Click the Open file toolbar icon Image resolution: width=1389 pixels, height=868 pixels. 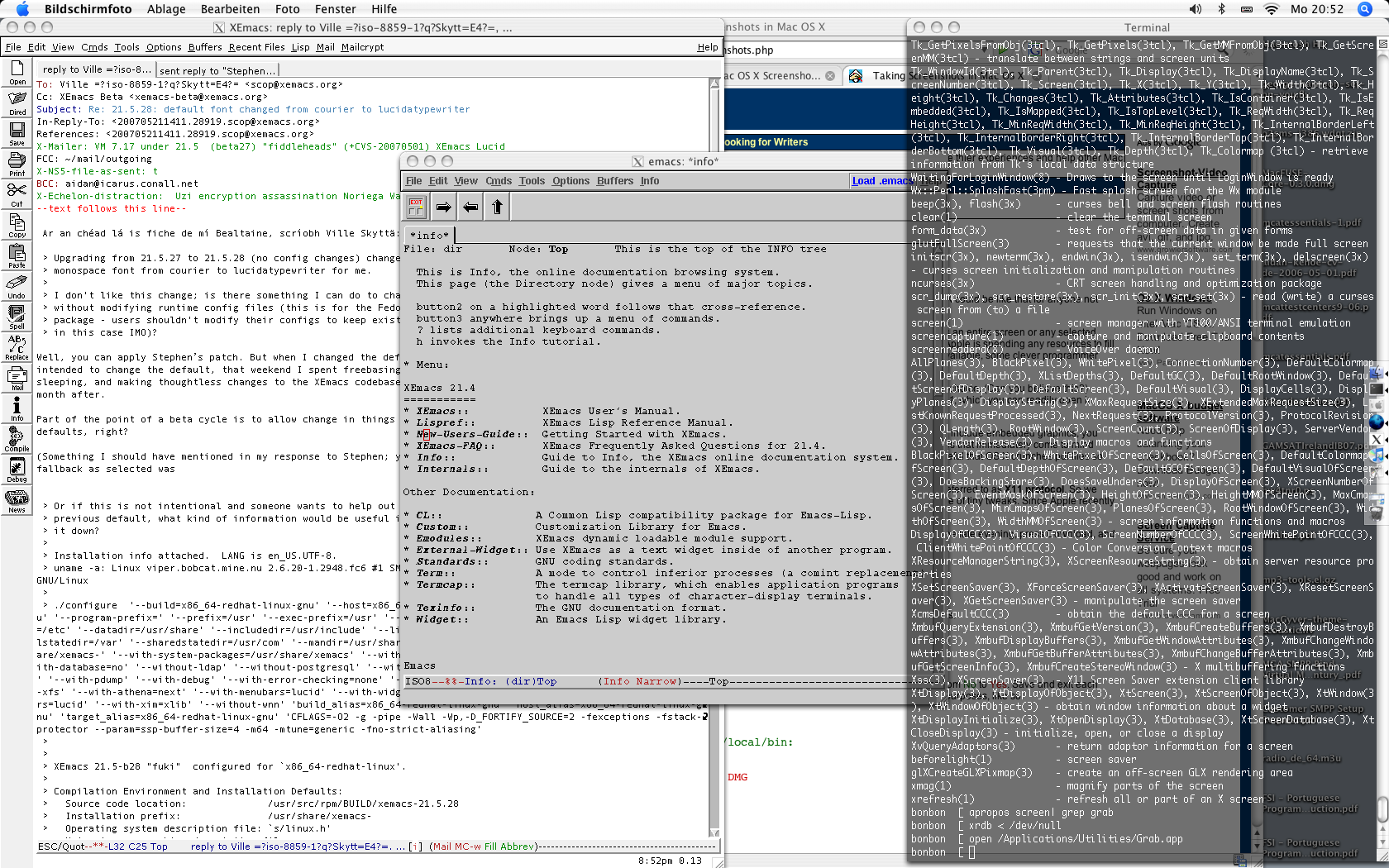click(x=17, y=73)
